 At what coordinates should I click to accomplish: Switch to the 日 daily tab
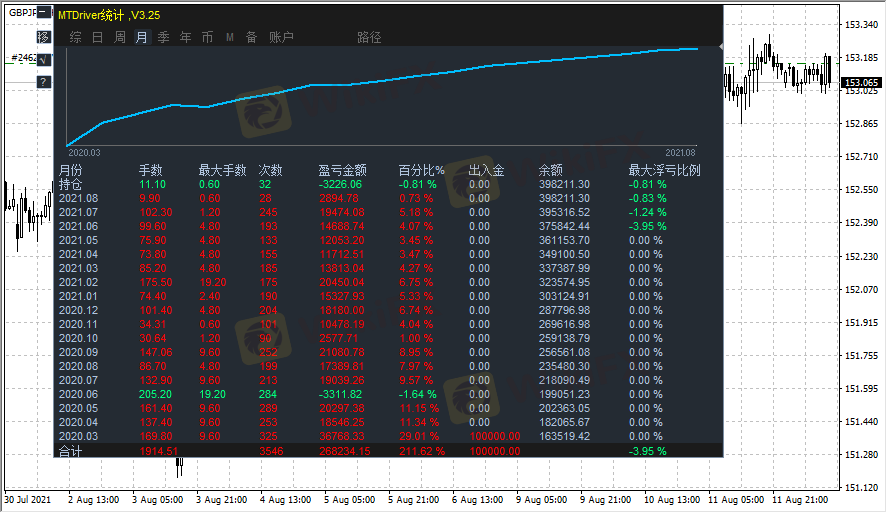click(97, 37)
